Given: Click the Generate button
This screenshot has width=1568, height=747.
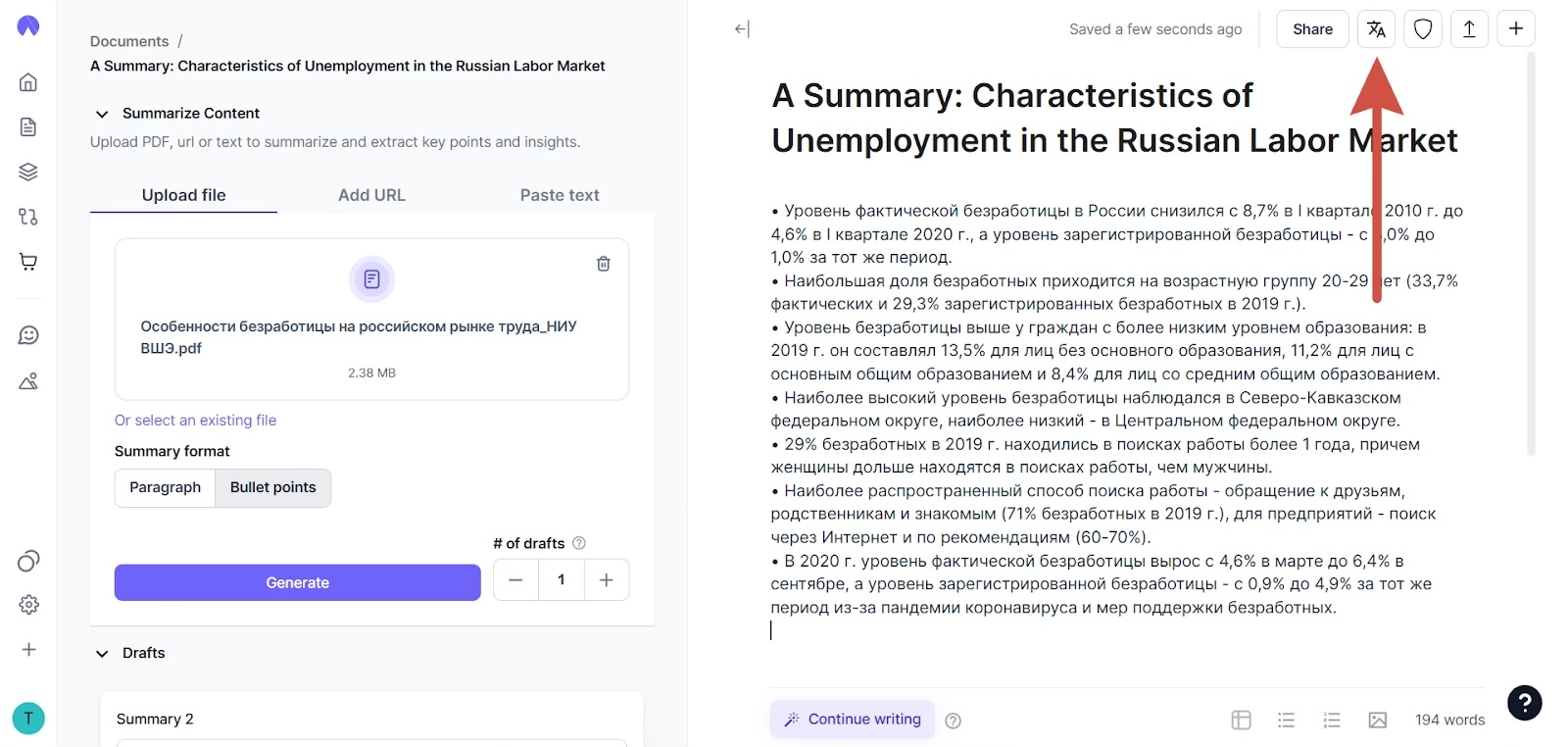Looking at the screenshot, I should [x=297, y=582].
